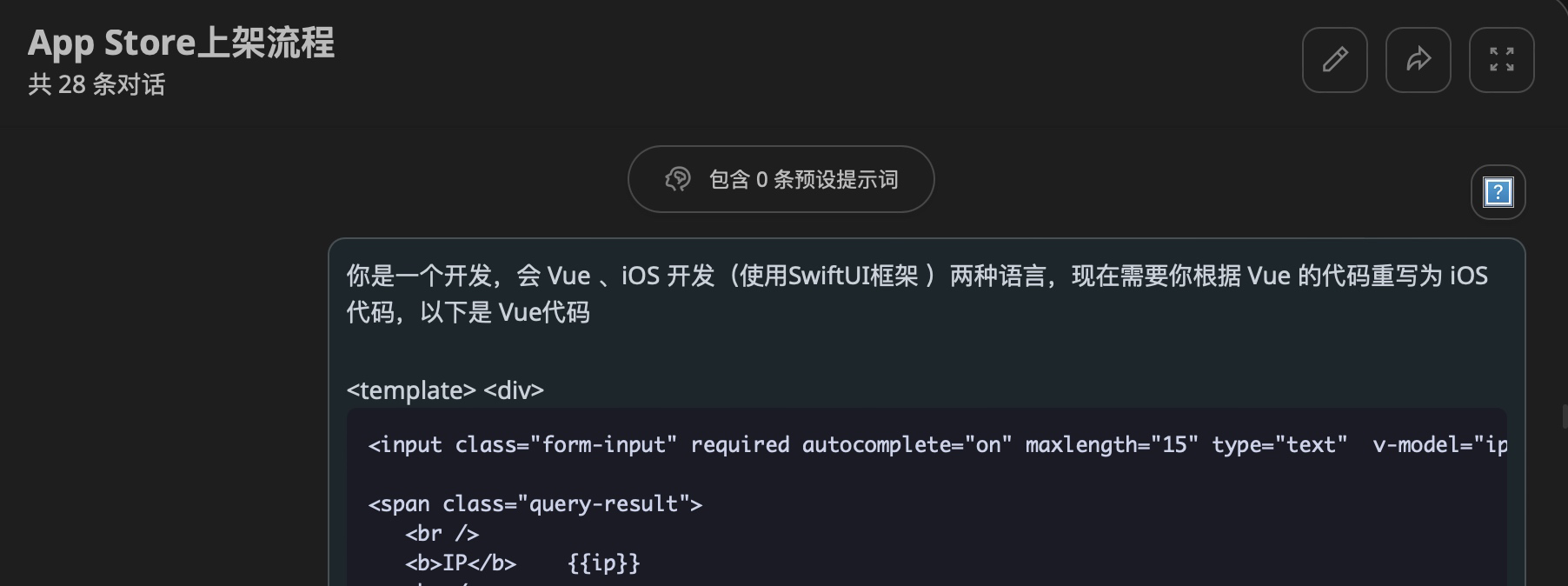Screen dimensions: 1568x586
Task: Click the "共 28 条对话" message count text
Action: tap(96, 84)
